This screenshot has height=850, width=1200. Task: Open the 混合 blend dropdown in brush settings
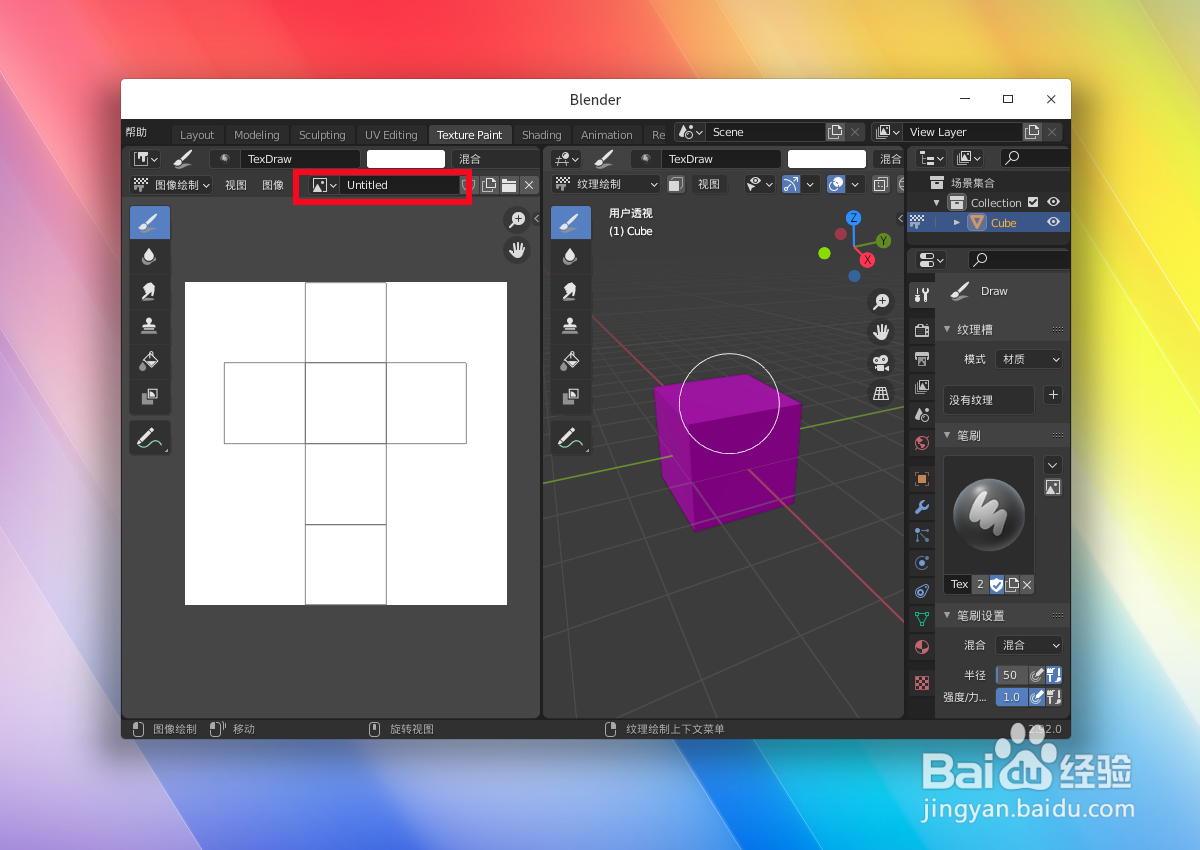pyautogui.click(x=1028, y=645)
